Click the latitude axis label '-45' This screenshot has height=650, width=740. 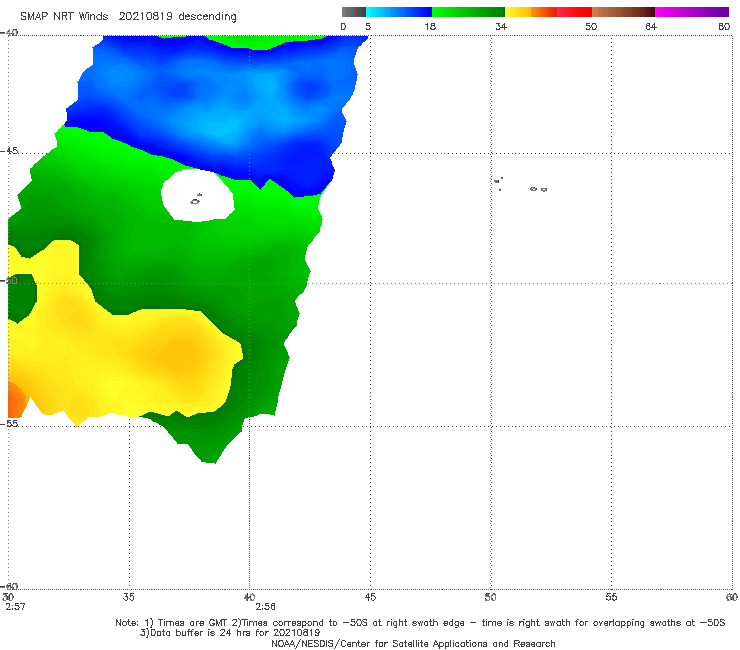coord(9,151)
